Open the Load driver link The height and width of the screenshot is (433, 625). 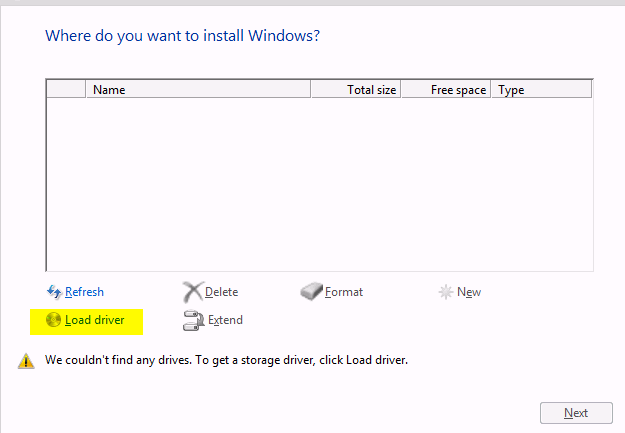[x=94, y=320]
